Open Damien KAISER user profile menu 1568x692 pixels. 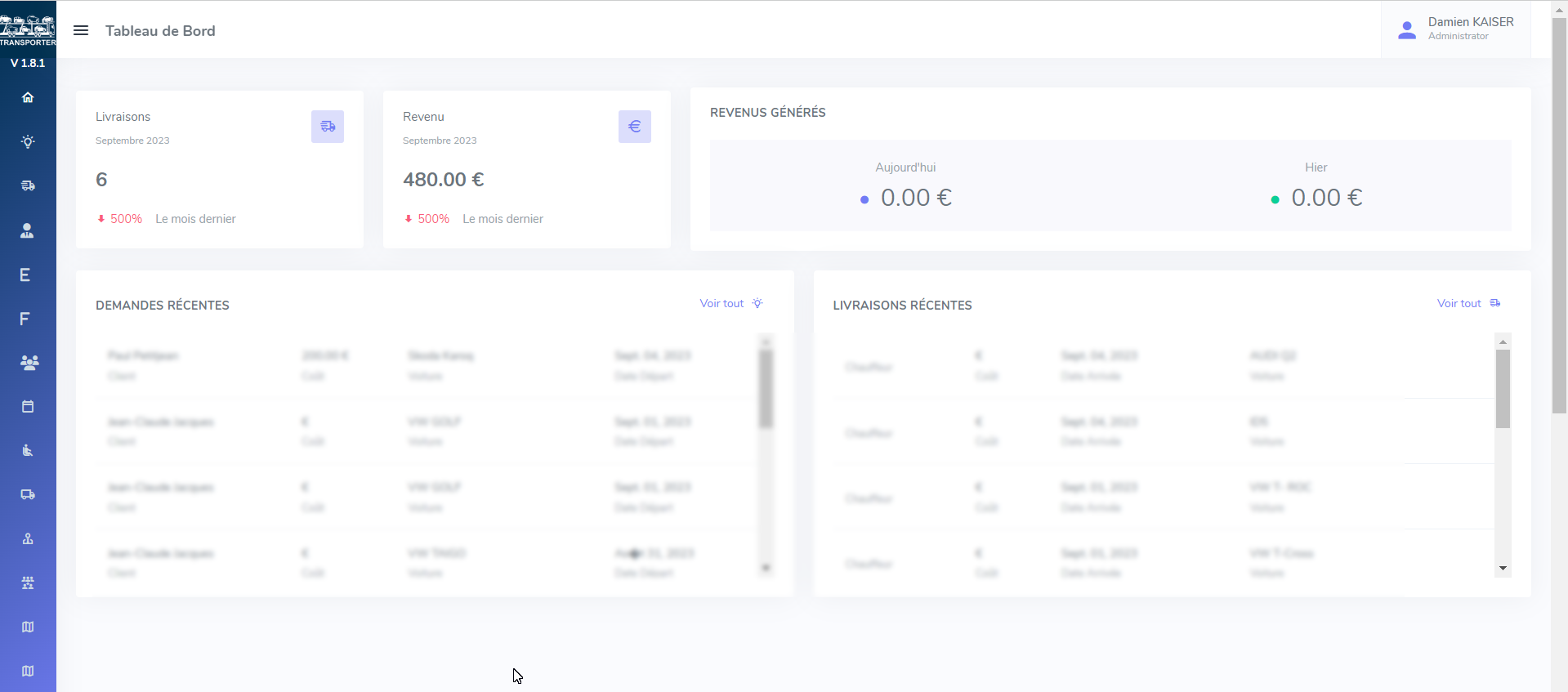point(1456,29)
